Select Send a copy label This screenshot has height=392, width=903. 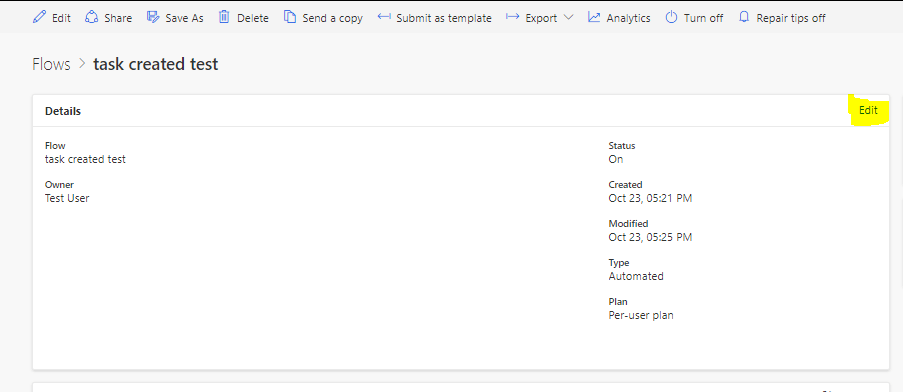coord(332,18)
